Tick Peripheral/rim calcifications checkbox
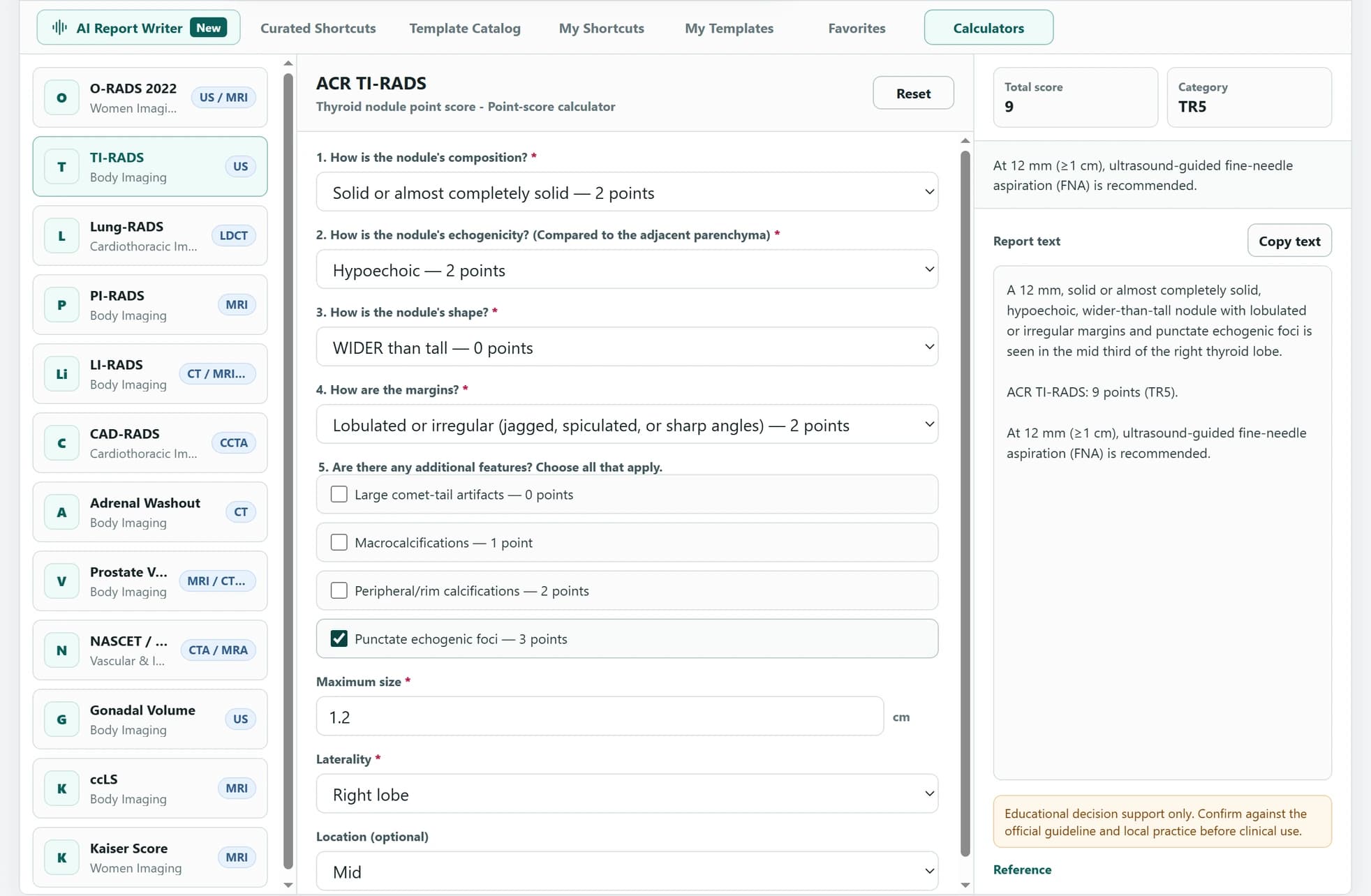Screen dimensions: 1371x896 (339, 590)
